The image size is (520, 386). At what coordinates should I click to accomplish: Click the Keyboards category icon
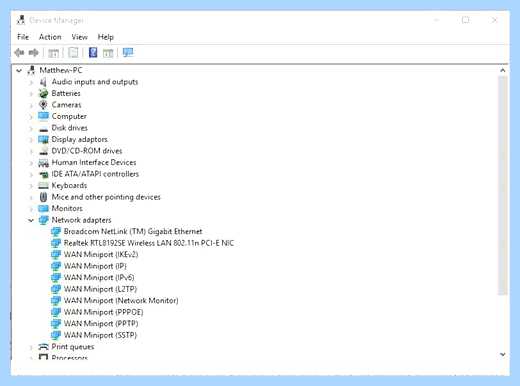[x=43, y=186]
